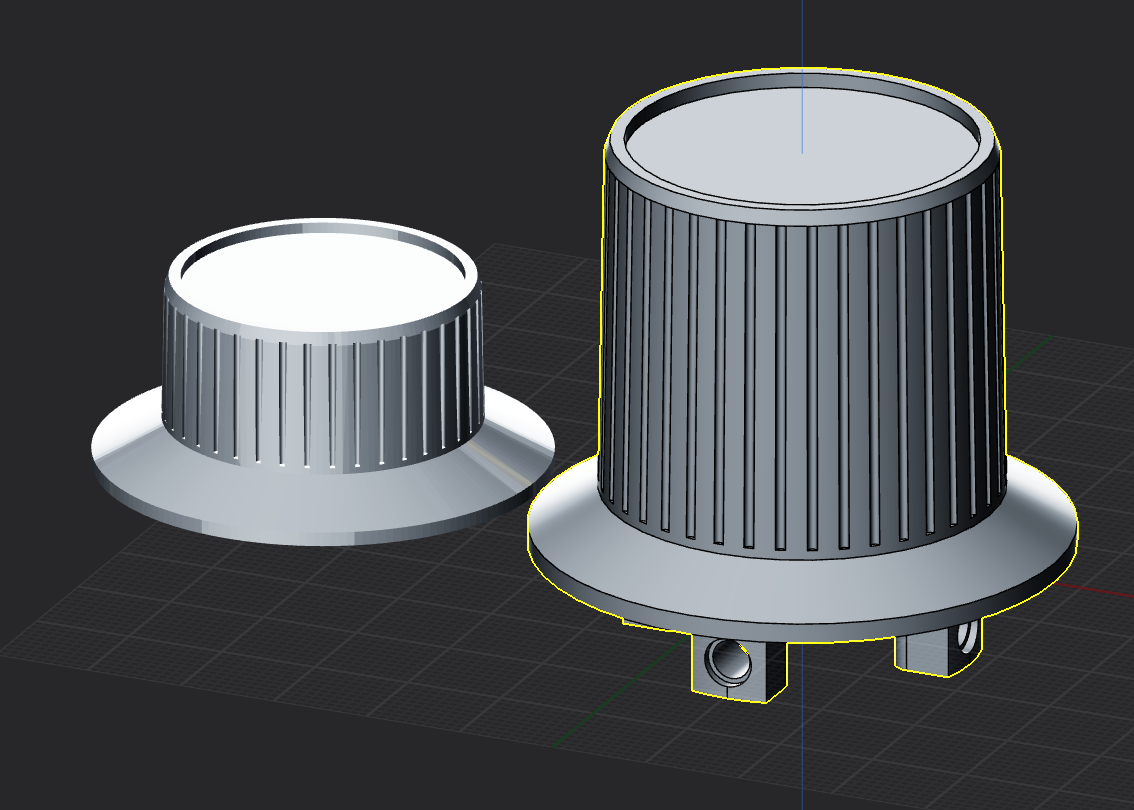Select the round screw hole in the front lug
1134x810 pixels.
[x=726, y=661]
